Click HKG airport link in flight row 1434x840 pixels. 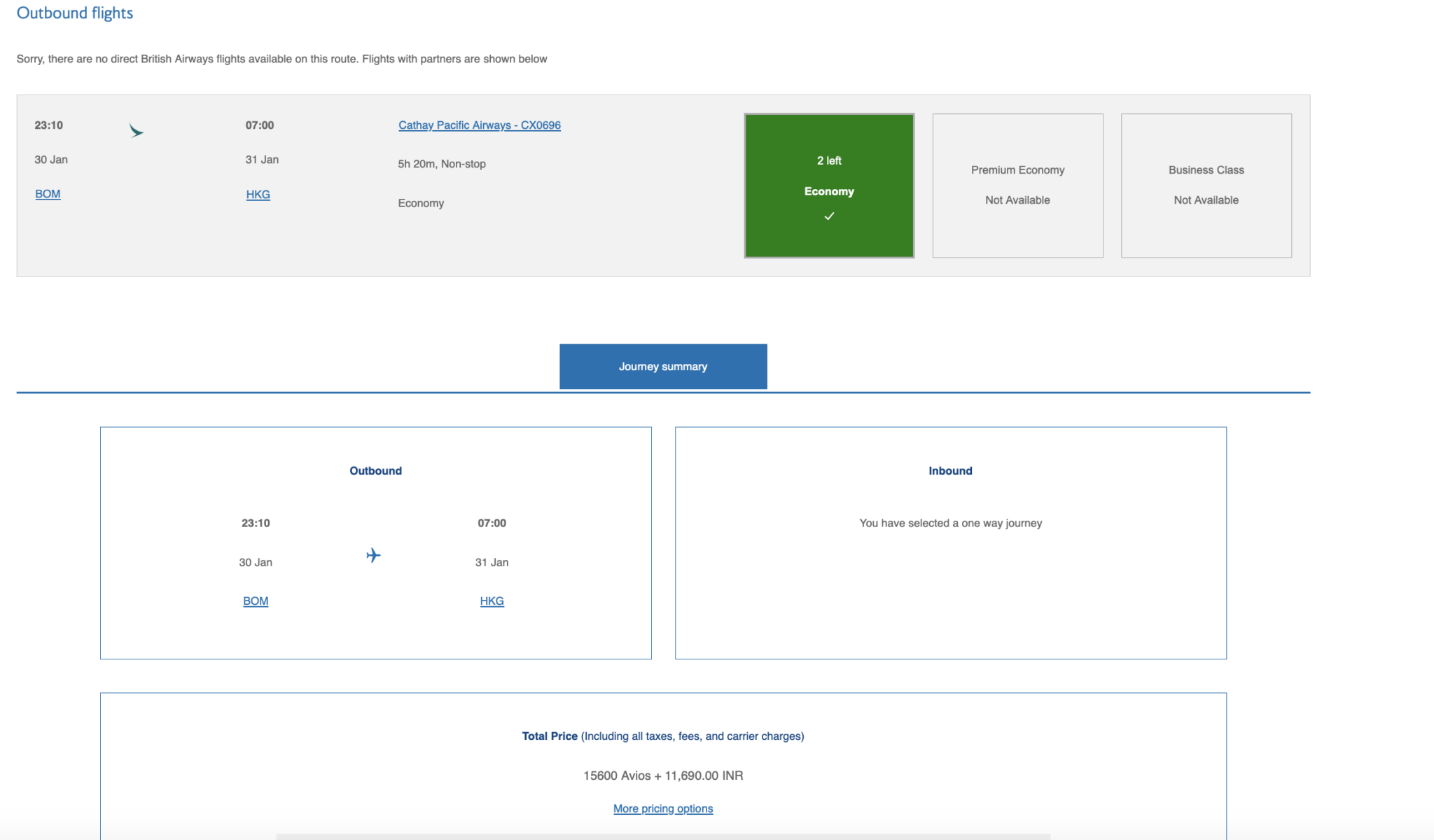point(258,195)
